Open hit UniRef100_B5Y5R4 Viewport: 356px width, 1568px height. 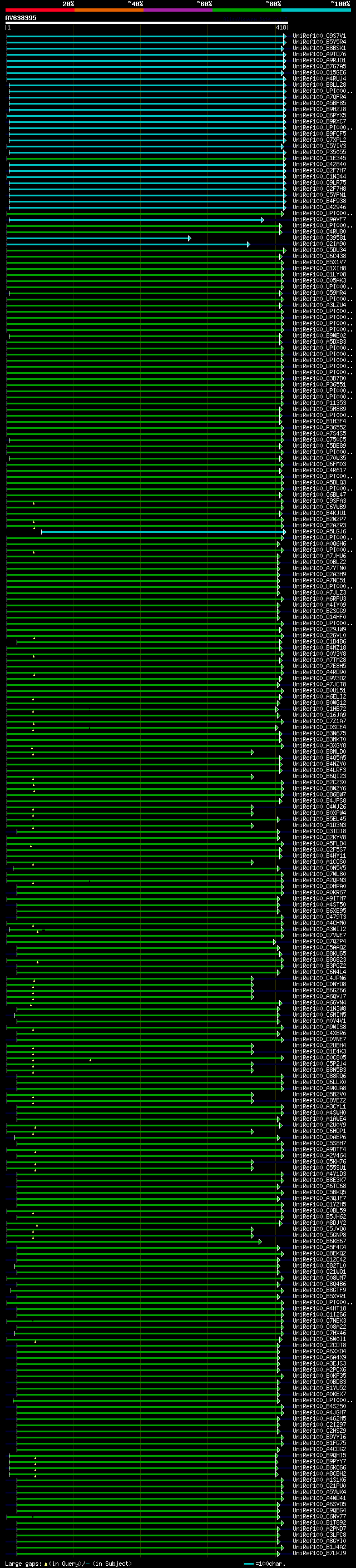coord(319,42)
